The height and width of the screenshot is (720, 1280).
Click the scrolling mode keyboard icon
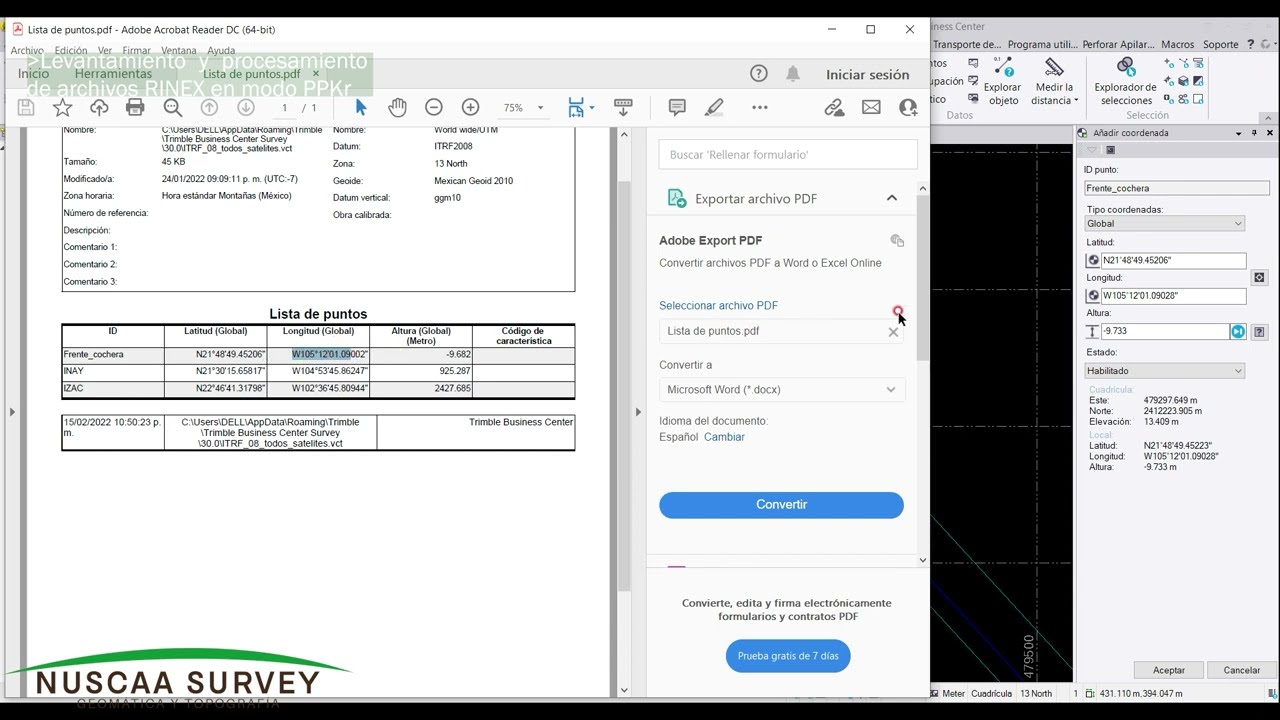point(623,107)
